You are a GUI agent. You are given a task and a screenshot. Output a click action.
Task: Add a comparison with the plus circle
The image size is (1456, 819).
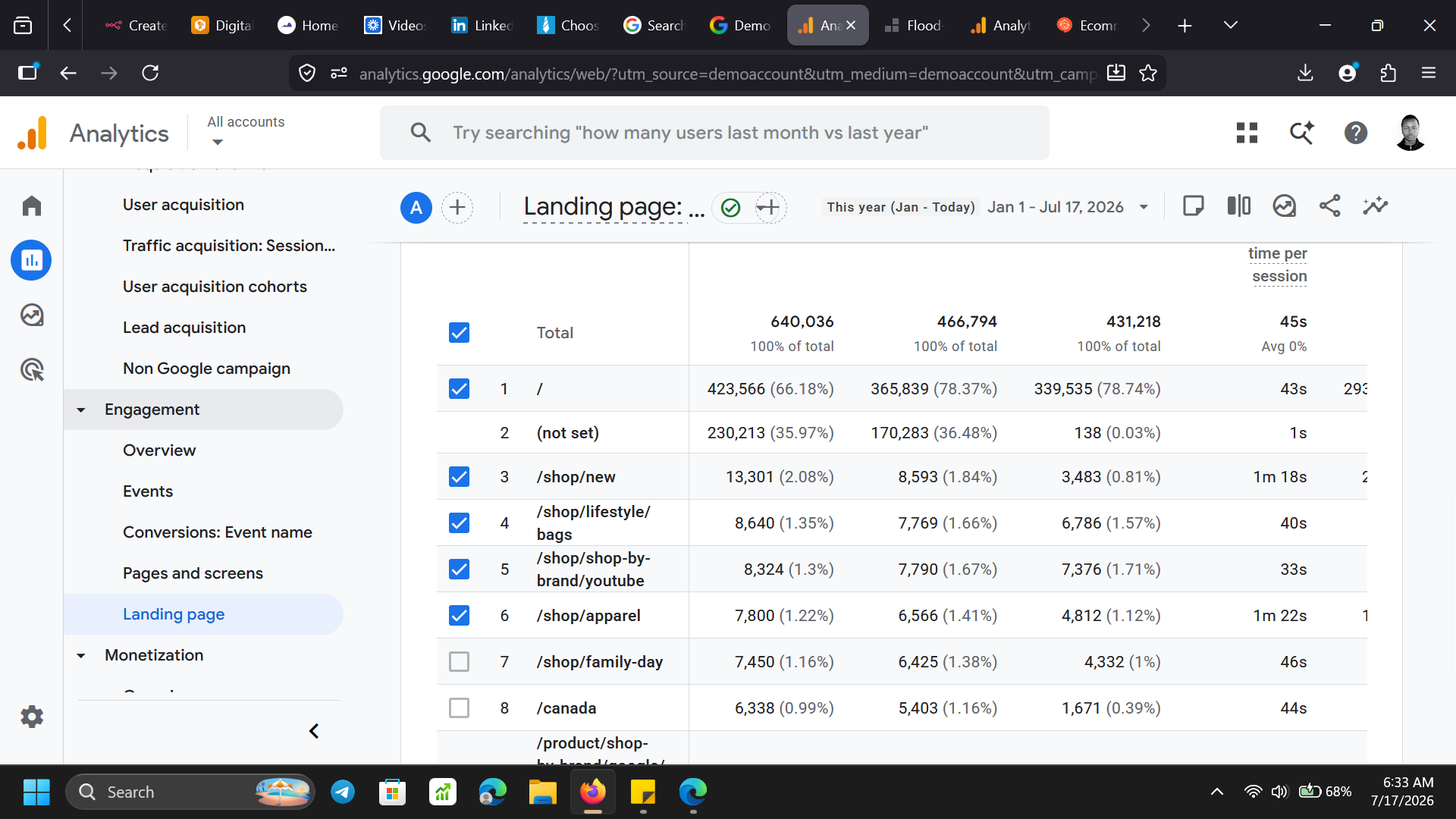pyautogui.click(x=457, y=207)
